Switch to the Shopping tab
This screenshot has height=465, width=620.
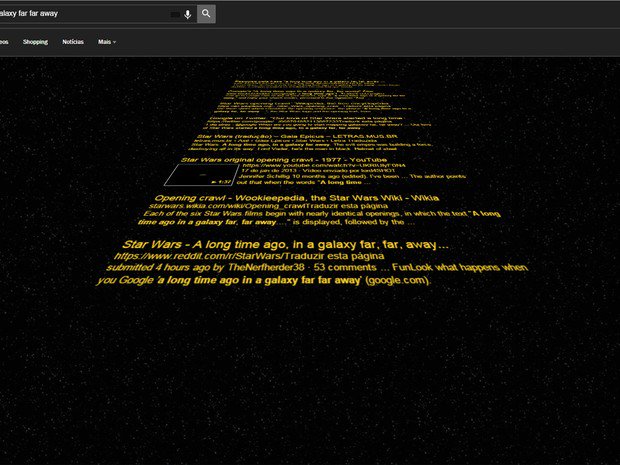(x=35, y=42)
